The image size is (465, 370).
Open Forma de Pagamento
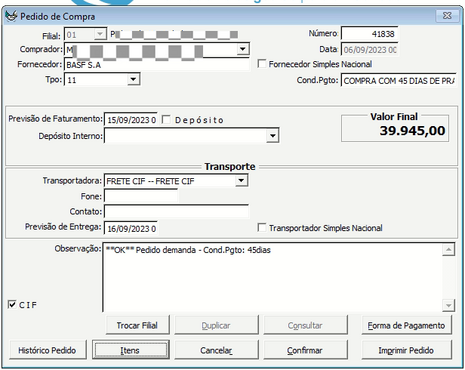pos(406,325)
